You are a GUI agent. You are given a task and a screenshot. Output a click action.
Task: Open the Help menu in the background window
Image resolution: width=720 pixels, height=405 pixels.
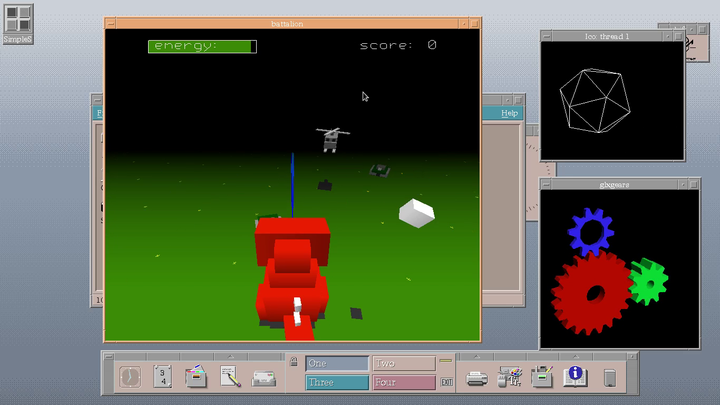(x=509, y=114)
